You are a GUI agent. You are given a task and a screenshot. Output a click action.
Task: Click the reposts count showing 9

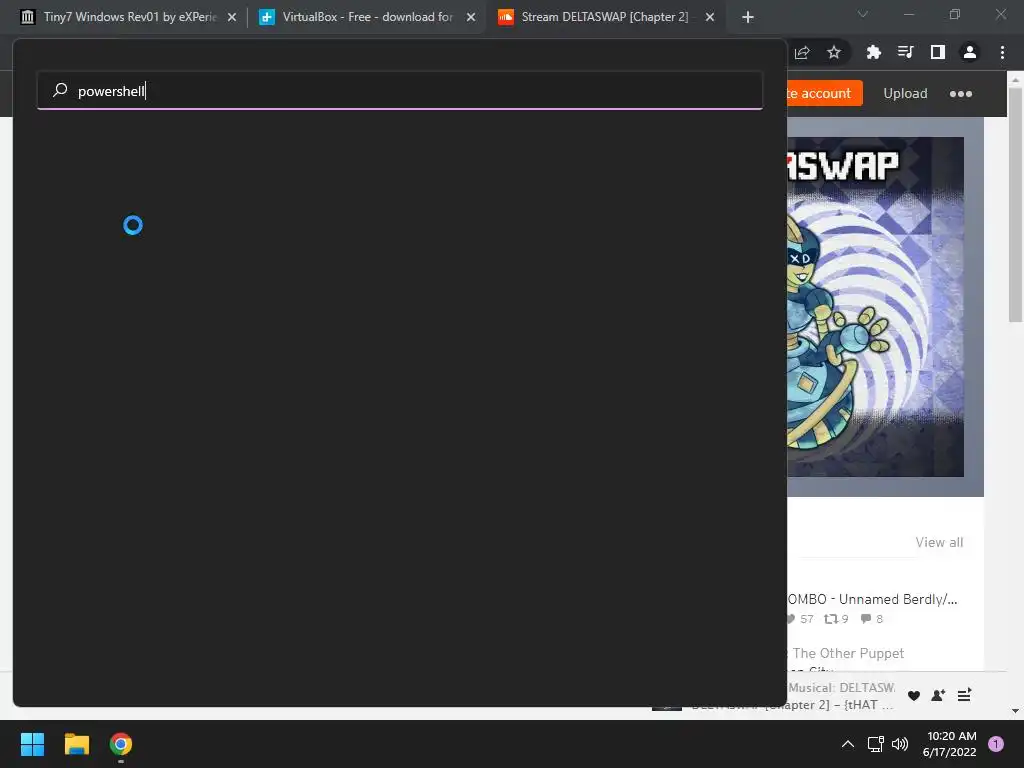pyautogui.click(x=837, y=619)
